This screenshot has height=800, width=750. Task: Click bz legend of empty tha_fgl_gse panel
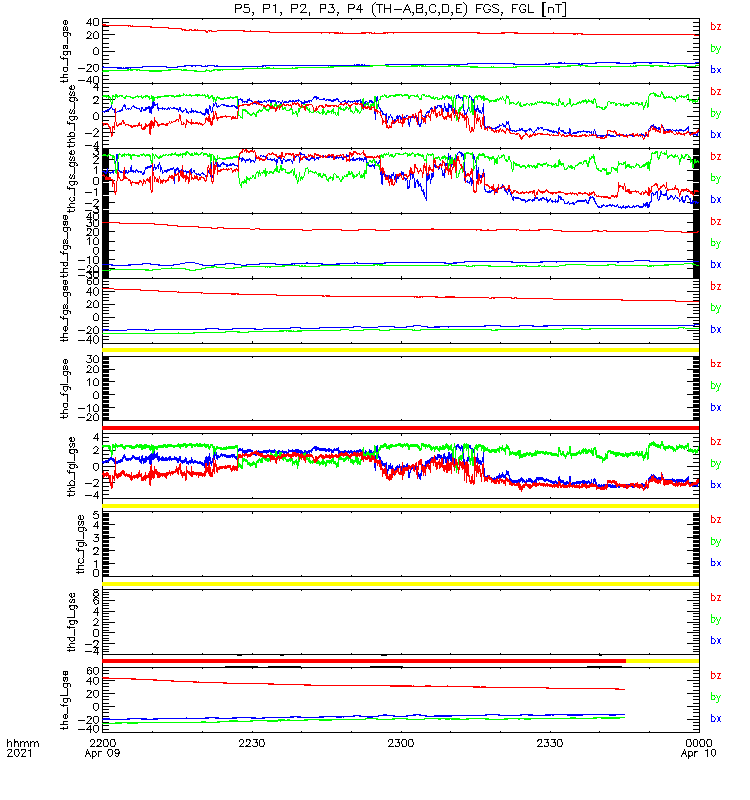[x=716, y=364]
